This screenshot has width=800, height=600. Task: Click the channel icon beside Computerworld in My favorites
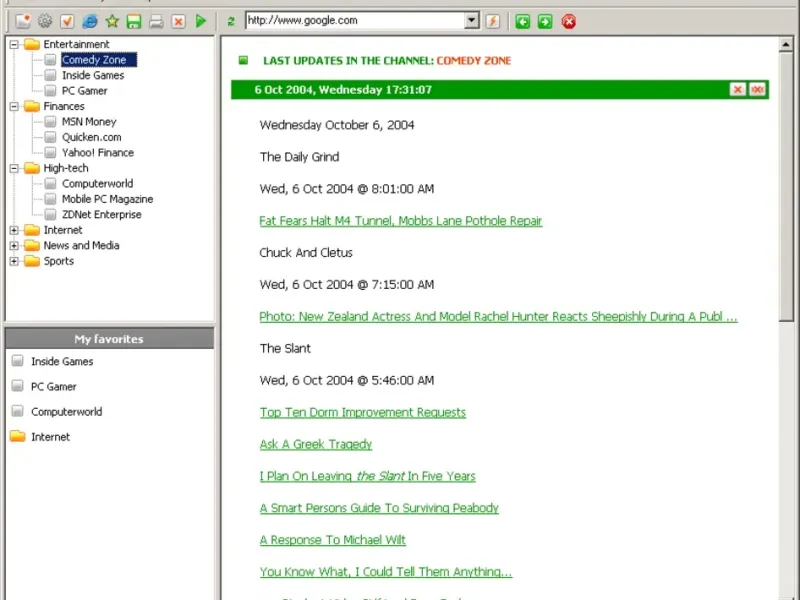pos(17,411)
